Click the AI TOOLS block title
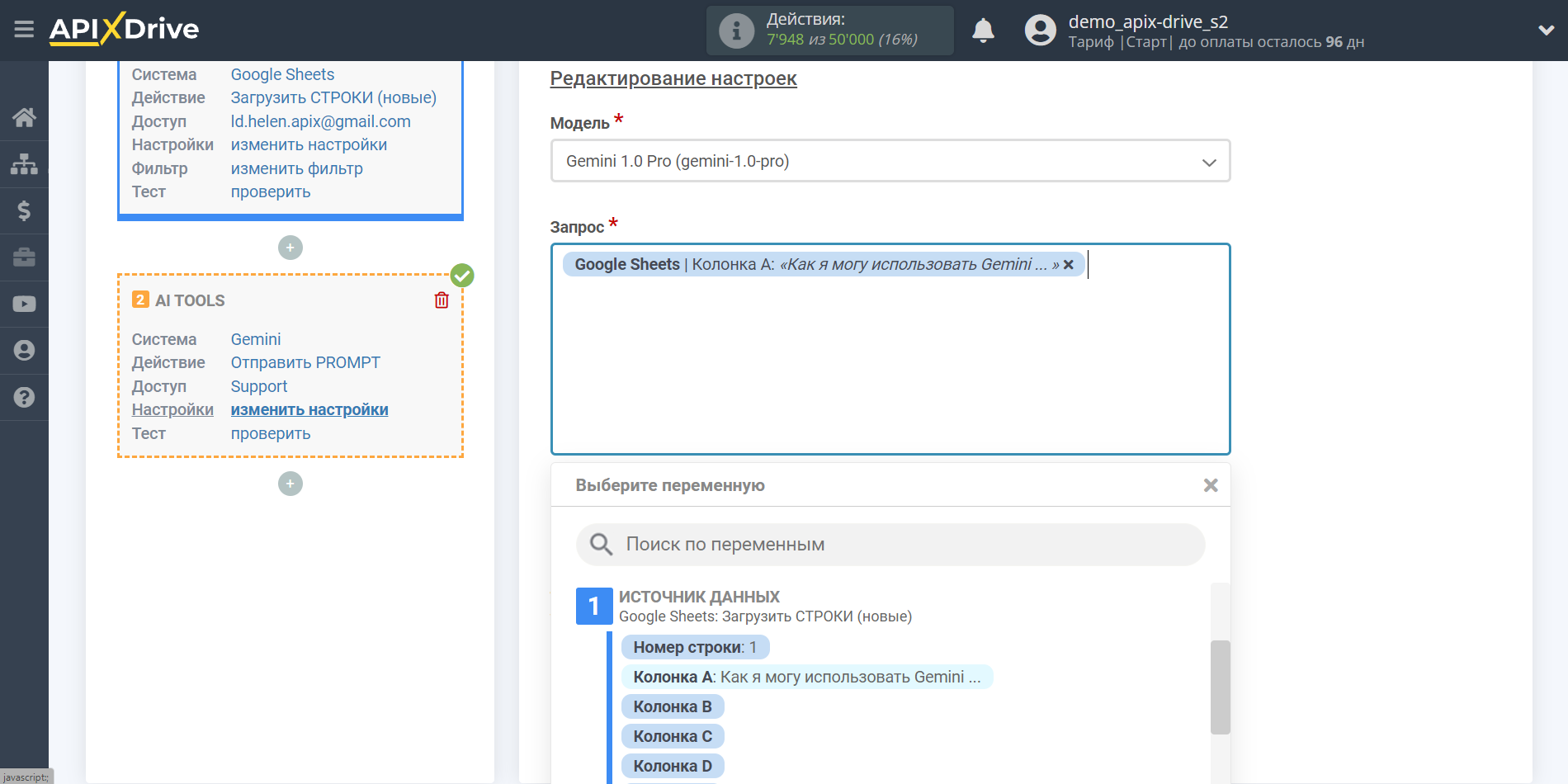The height and width of the screenshot is (784, 1568). pos(190,300)
